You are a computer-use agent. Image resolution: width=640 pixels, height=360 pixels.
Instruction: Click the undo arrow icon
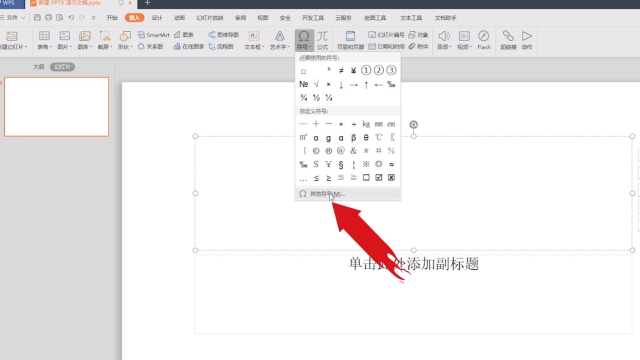point(71,18)
